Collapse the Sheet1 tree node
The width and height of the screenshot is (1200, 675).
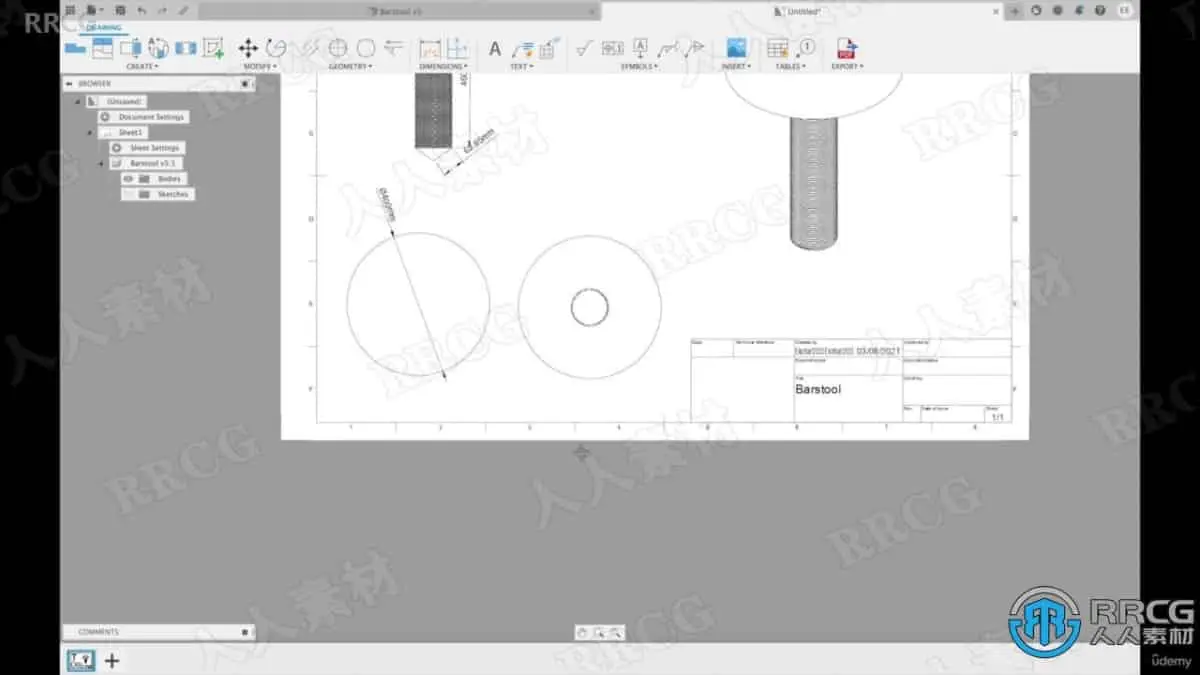(x=89, y=132)
